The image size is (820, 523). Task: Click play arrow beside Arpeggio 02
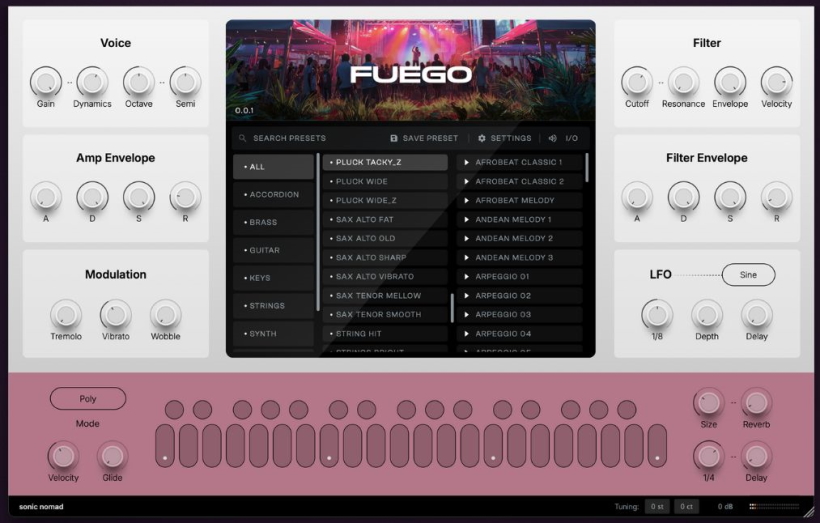(x=467, y=296)
